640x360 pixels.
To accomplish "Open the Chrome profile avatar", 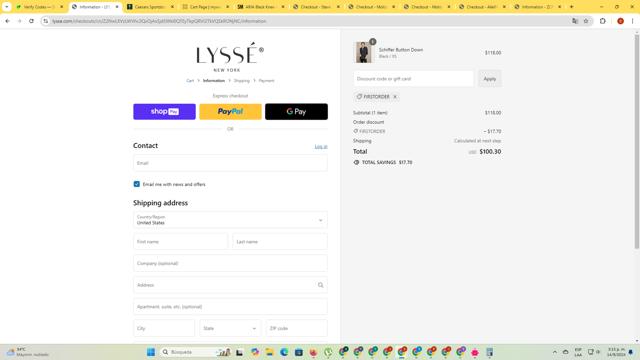I will click(620, 21).
